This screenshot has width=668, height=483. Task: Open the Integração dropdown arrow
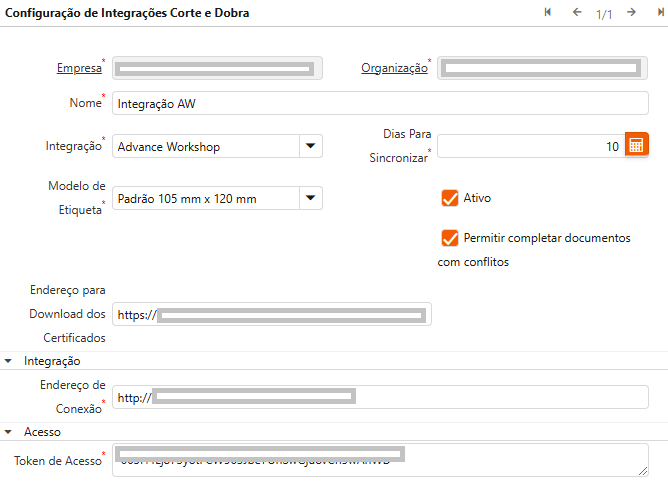coord(311,146)
